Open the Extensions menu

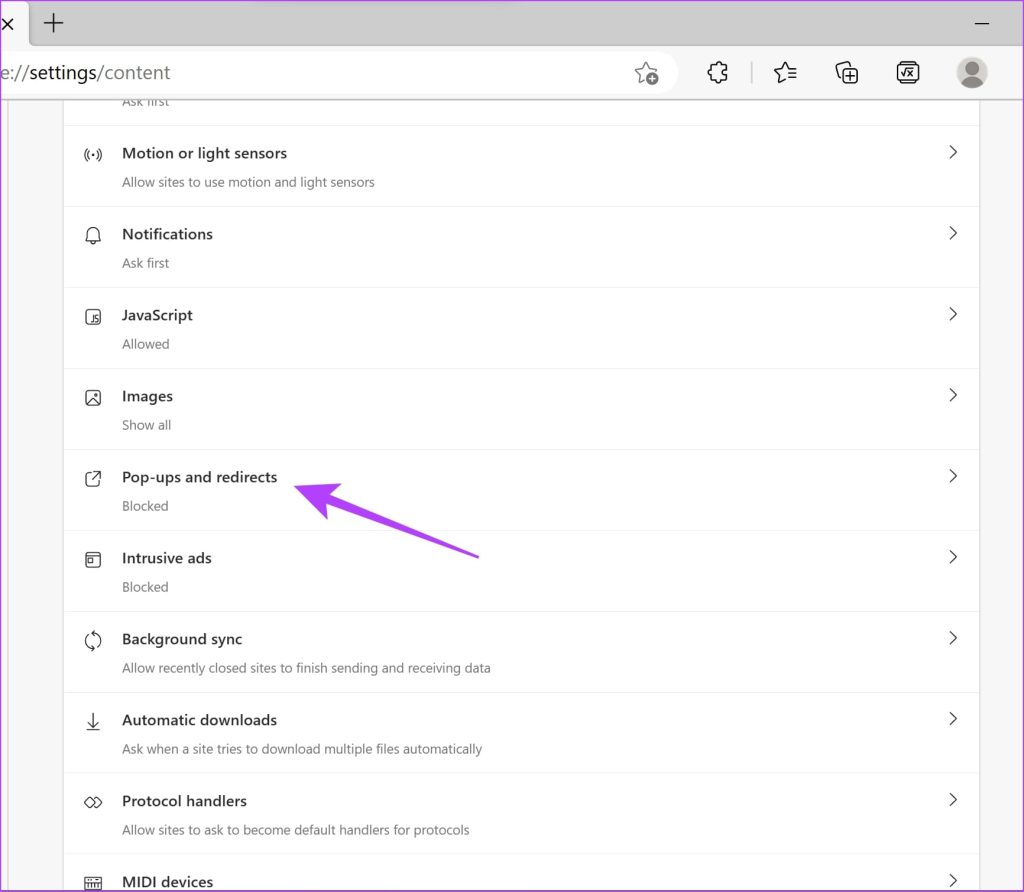(x=717, y=72)
